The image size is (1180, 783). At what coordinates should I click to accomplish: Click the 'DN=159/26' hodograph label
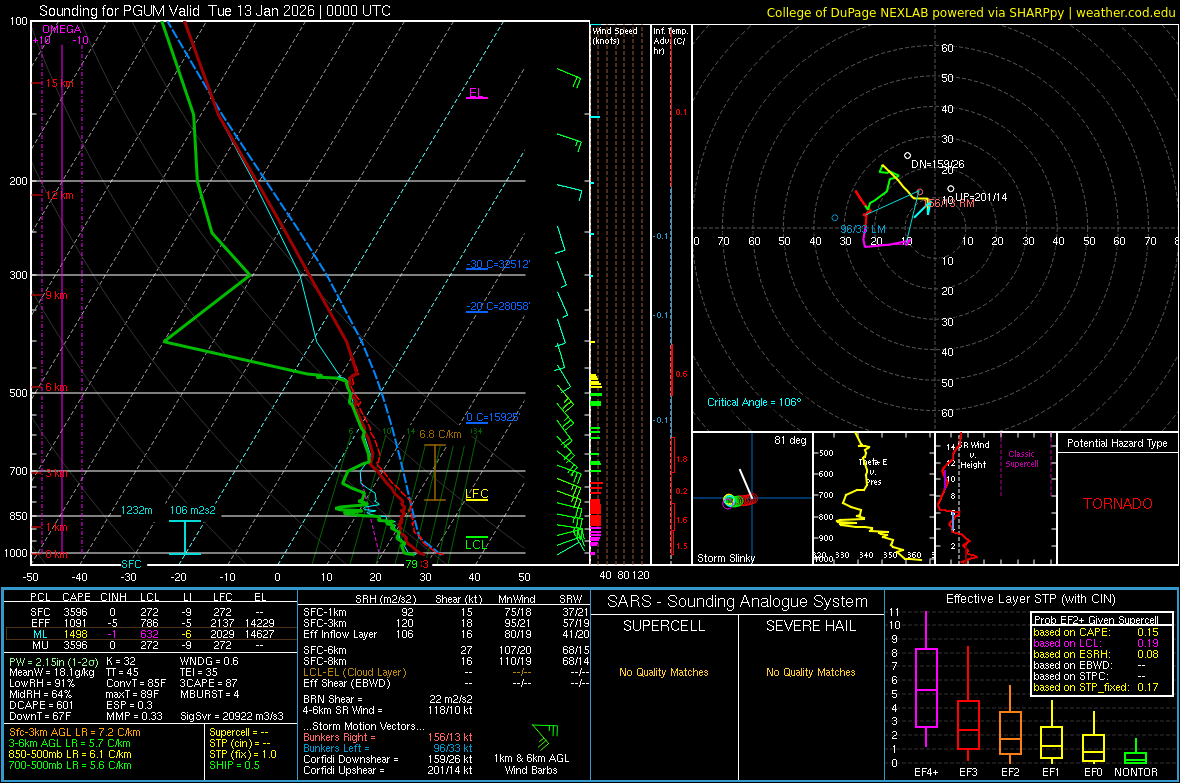point(938,164)
